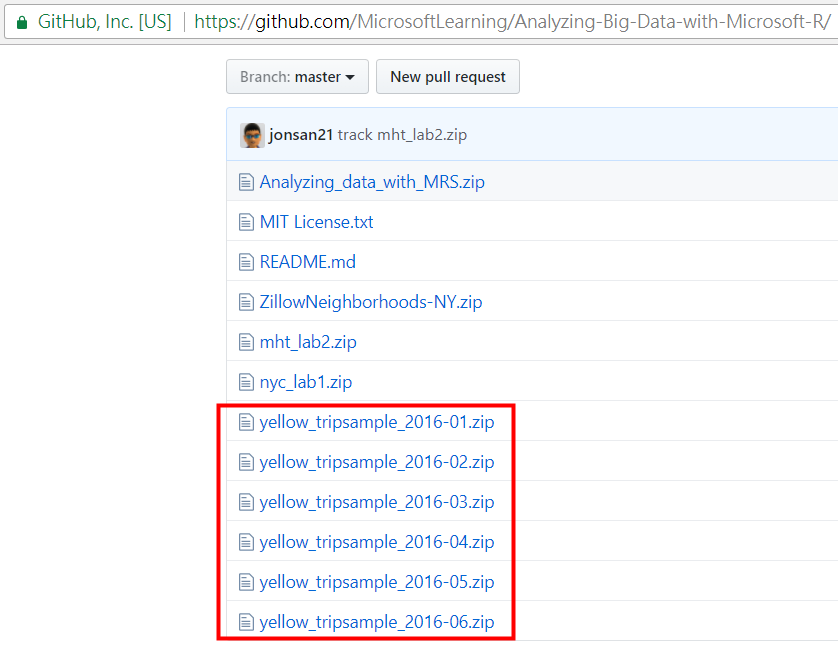Click file icon beside Analyzing_data_with_MRS.zip
838x647 pixels.
click(246, 182)
